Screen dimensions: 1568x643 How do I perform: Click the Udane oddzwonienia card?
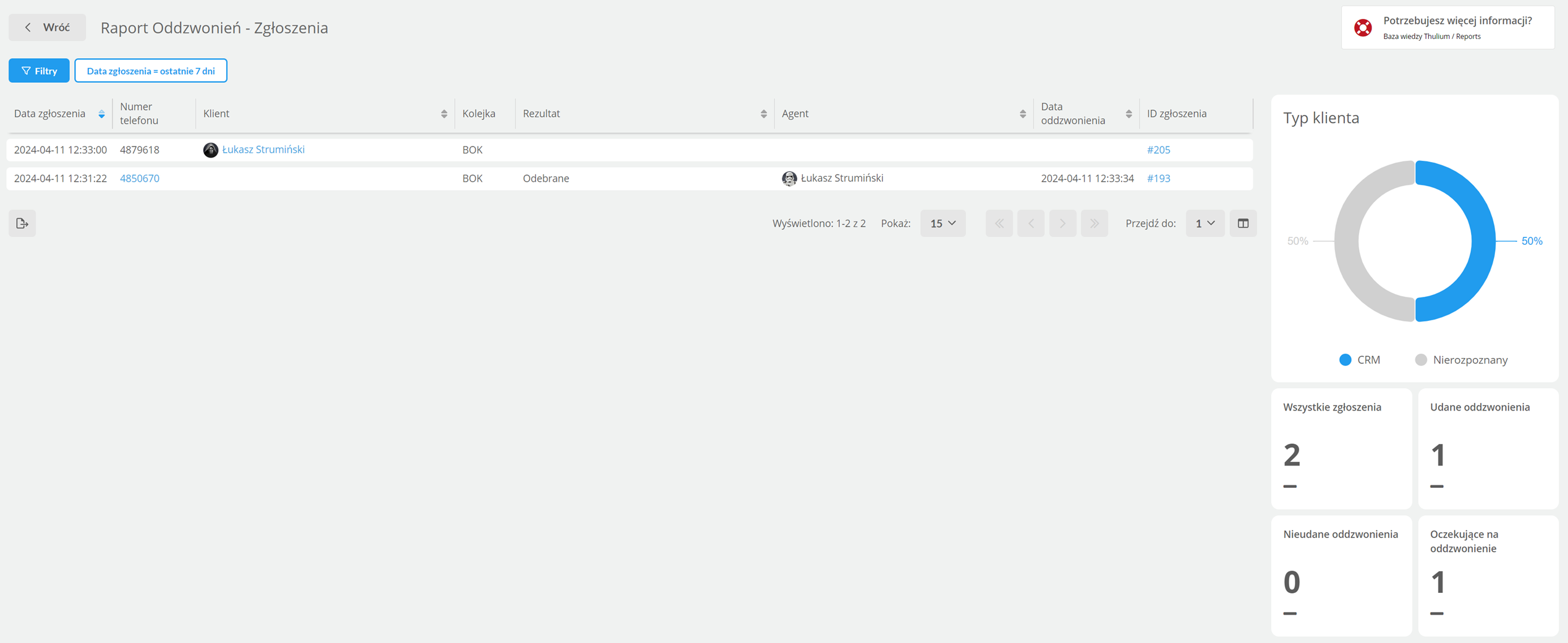coord(1488,449)
